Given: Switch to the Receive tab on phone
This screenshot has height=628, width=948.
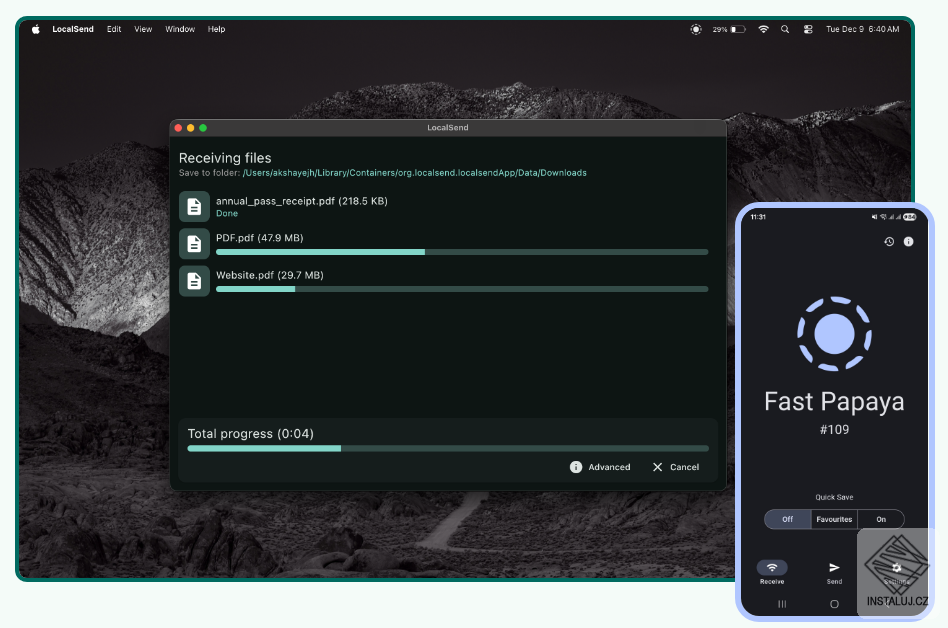Looking at the screenshot, I should (772, 572).
